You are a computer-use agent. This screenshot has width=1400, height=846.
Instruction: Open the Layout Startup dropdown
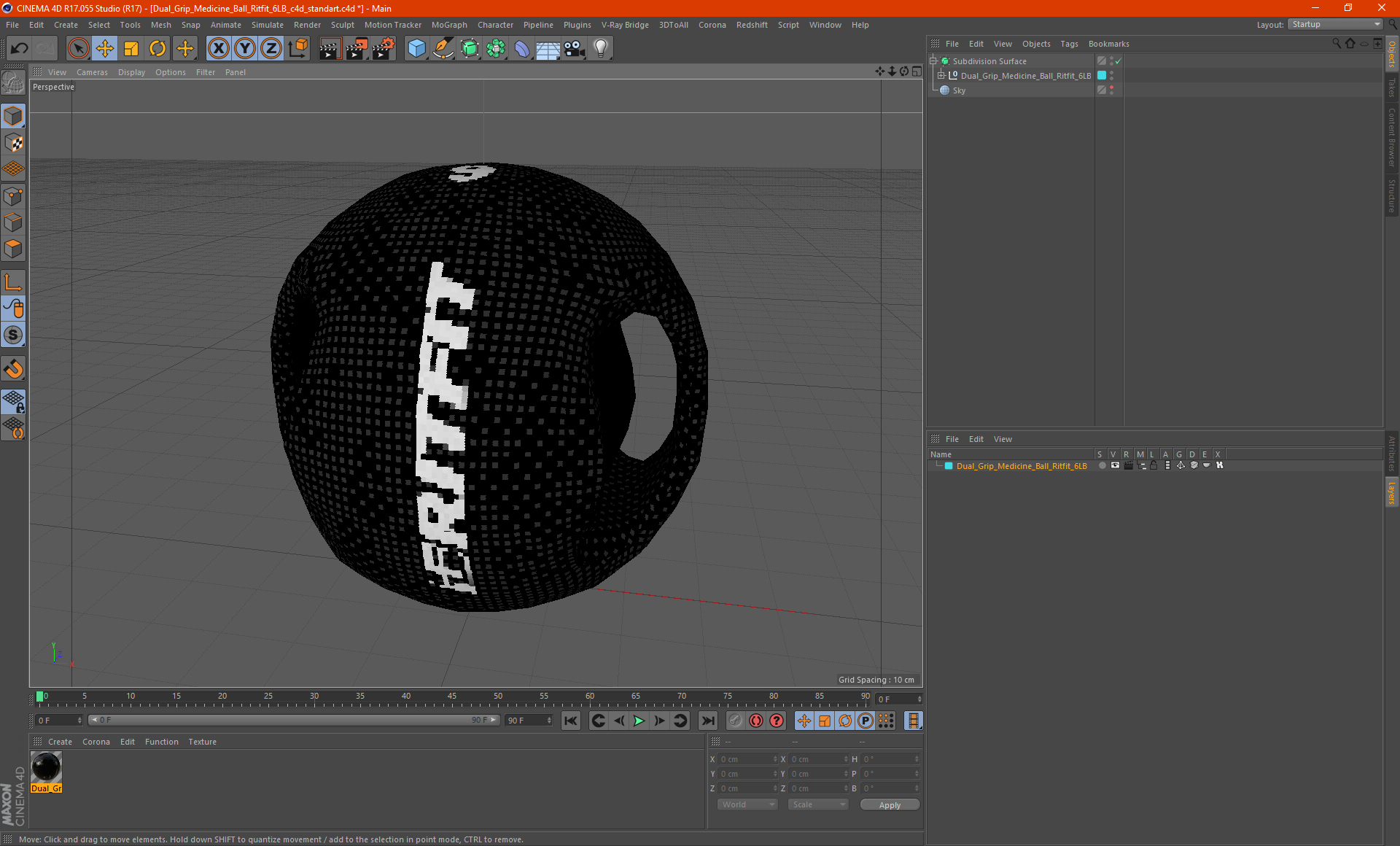tap(1335, 24)
